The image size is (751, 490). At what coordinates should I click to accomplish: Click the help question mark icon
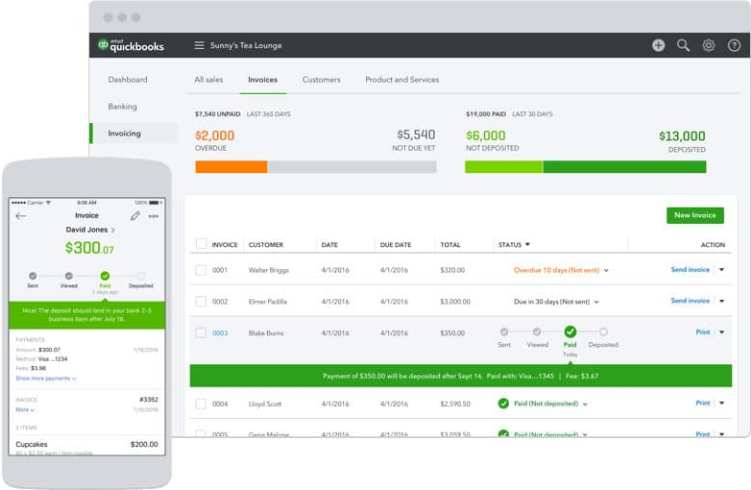click(x=733, y=45)
